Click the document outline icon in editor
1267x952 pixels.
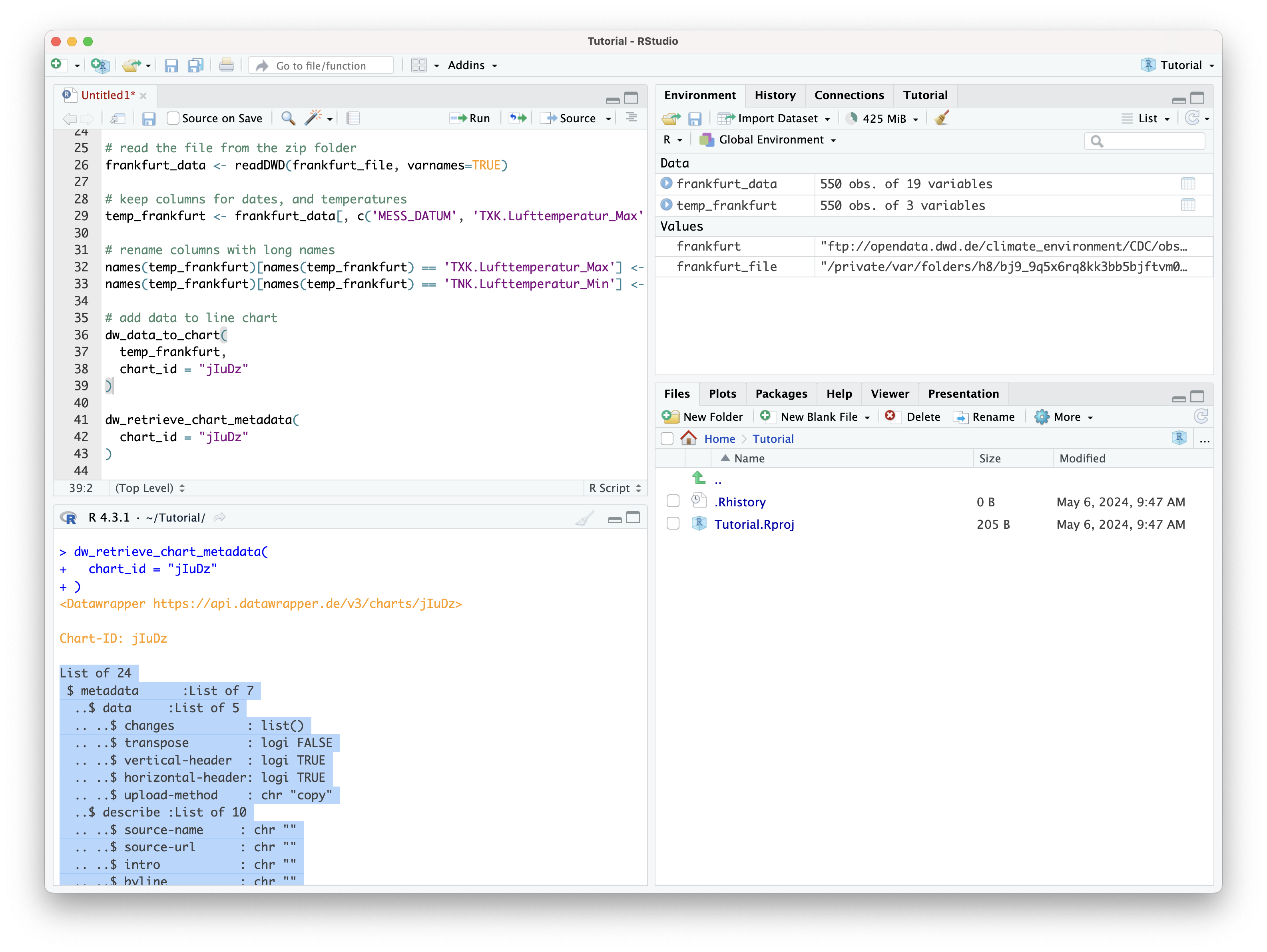point(631,118)
